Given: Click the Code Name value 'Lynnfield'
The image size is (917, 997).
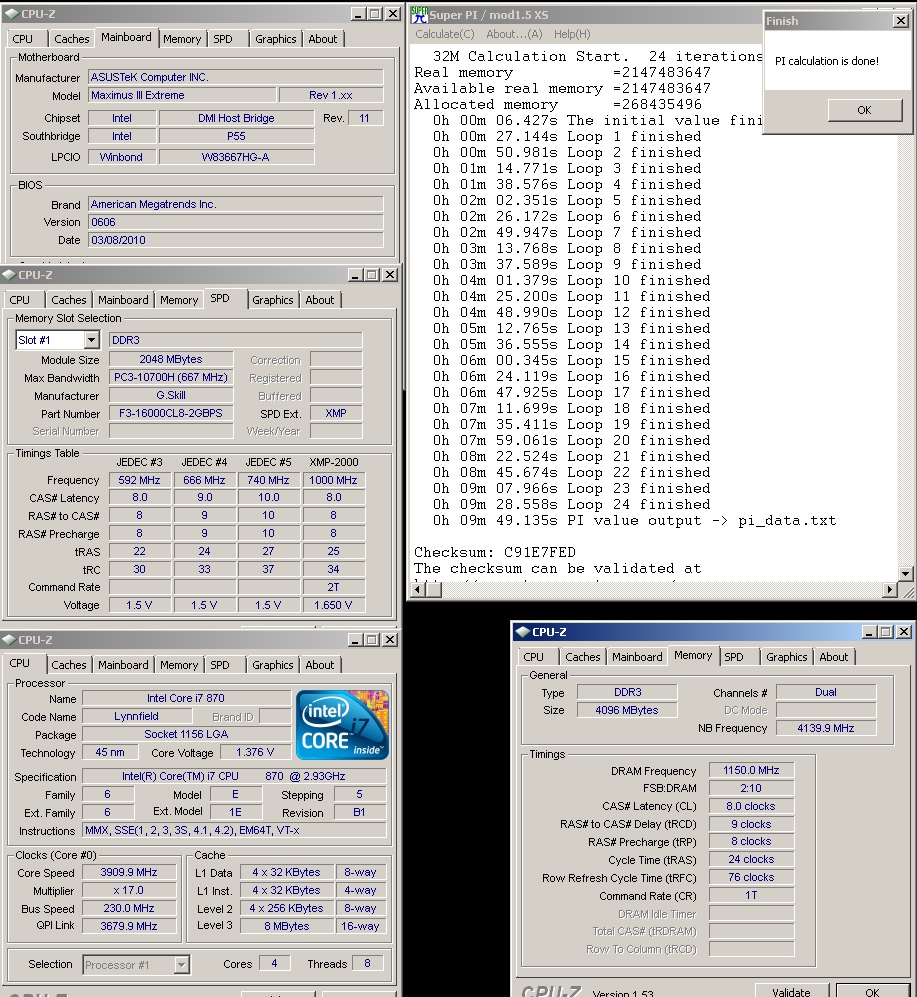Looking at the screenshot, I should tap(136, 716).
